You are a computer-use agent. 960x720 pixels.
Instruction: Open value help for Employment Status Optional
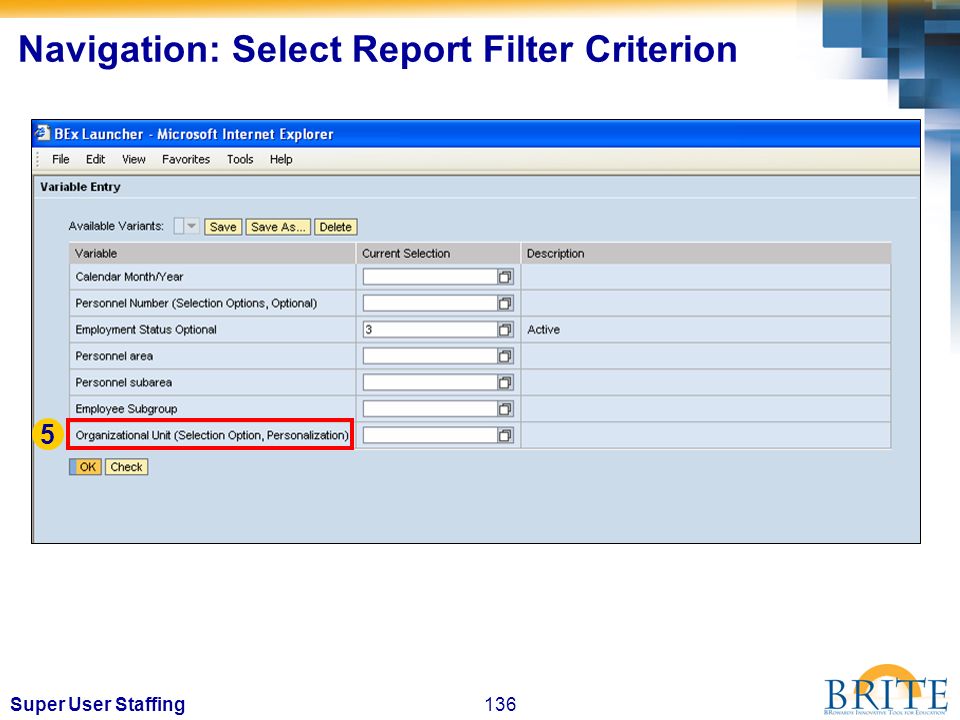(505, 329)
